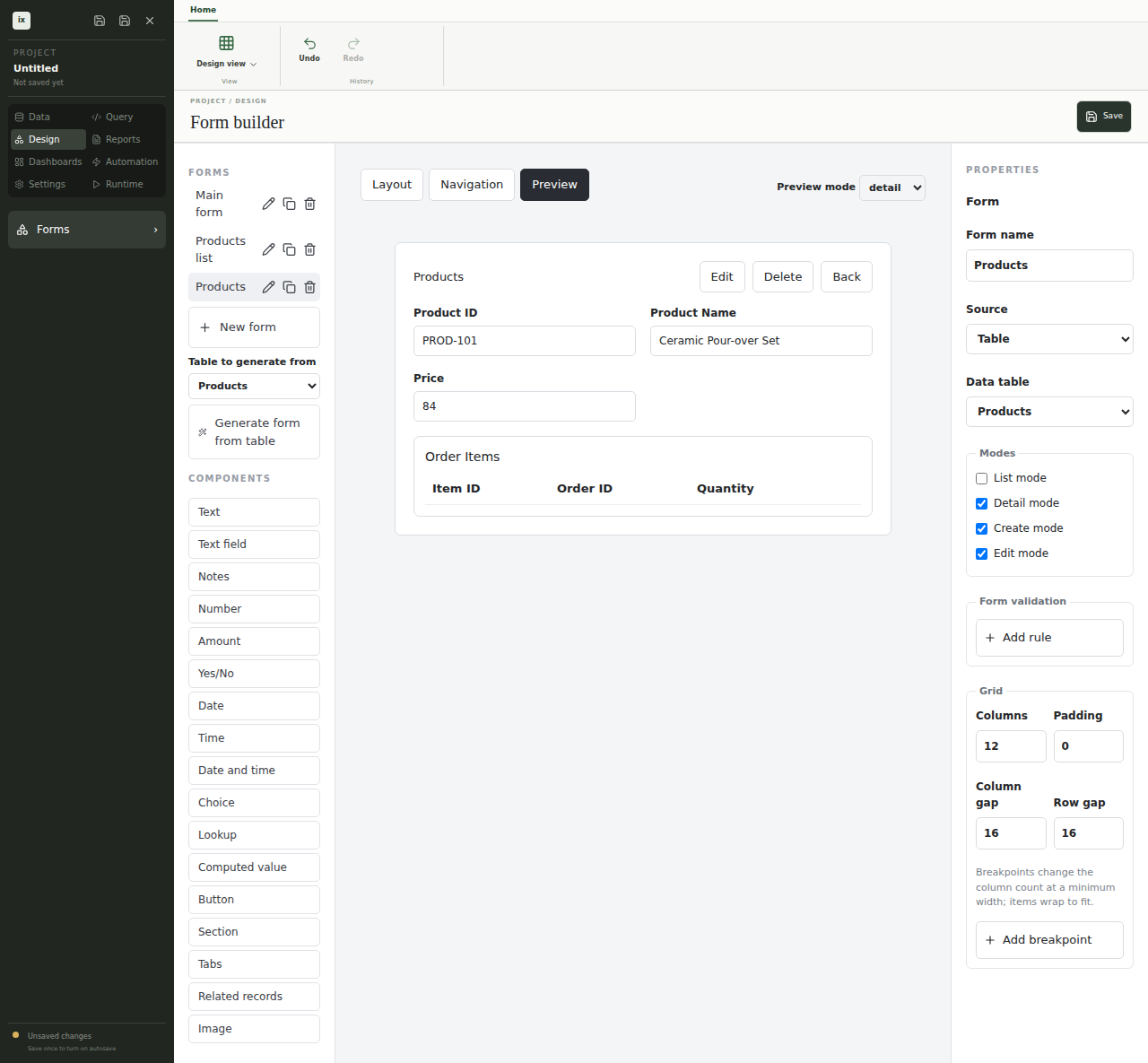The image size is (1148, 1063).
Task: Click Add rule under Form validation
Action: click(x=1049, y=638)
